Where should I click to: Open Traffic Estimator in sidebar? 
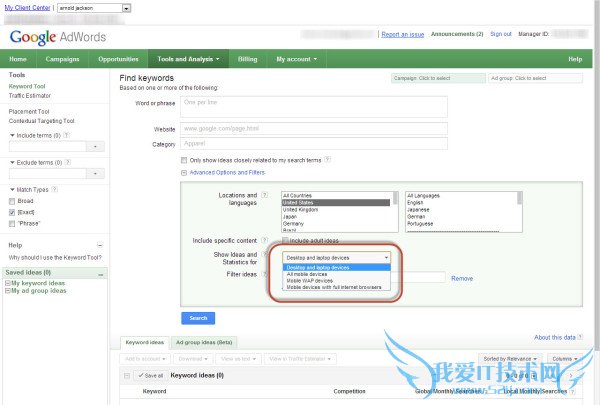[29, 95]
